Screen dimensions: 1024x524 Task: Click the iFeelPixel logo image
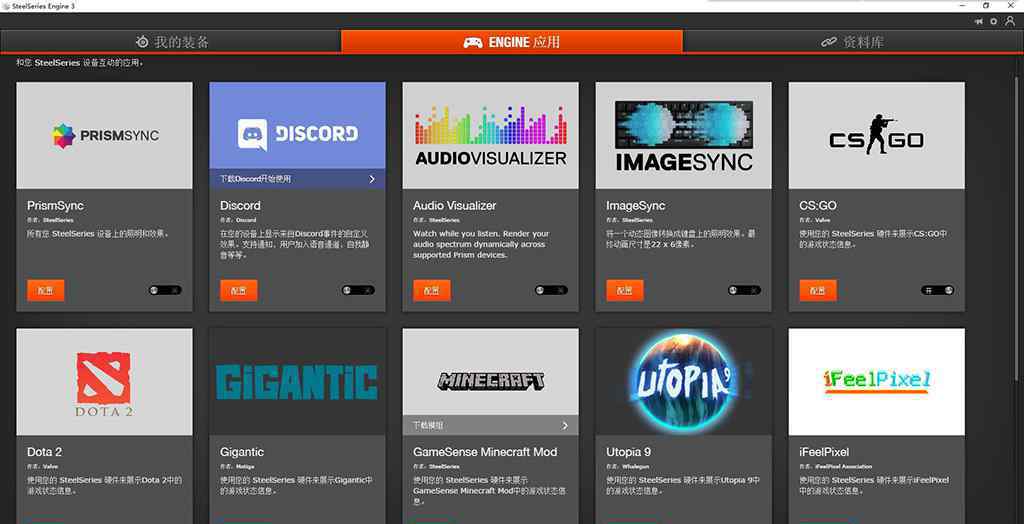(876, 382)
